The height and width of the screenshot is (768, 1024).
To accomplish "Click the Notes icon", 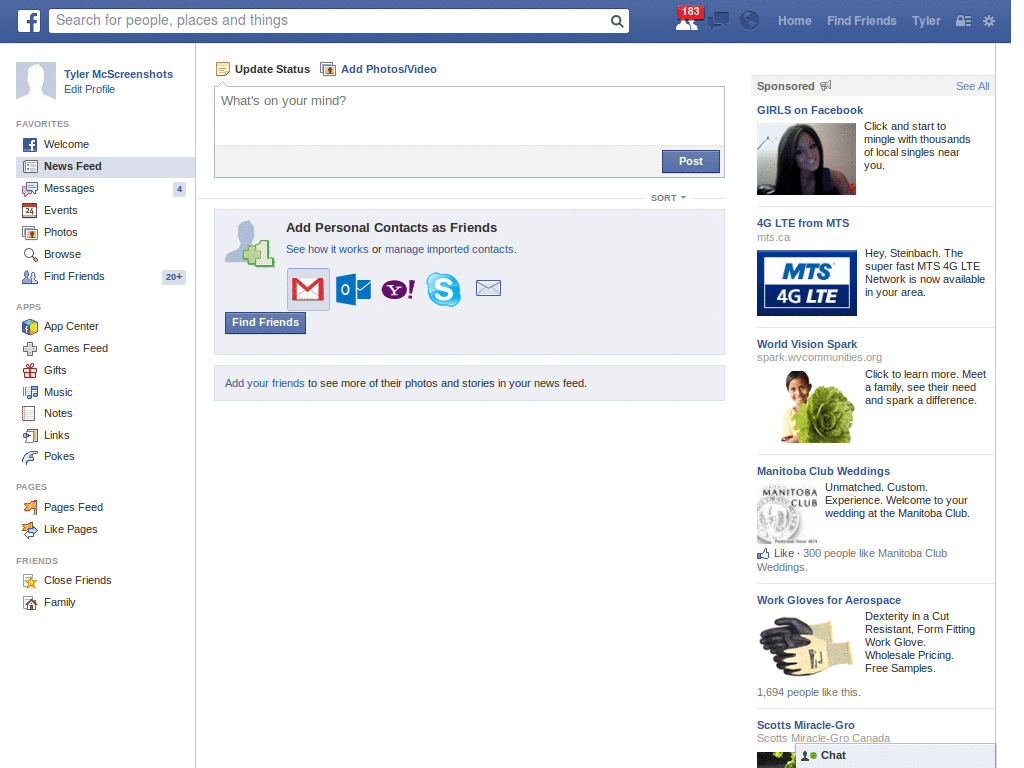I will pos(29,413).
